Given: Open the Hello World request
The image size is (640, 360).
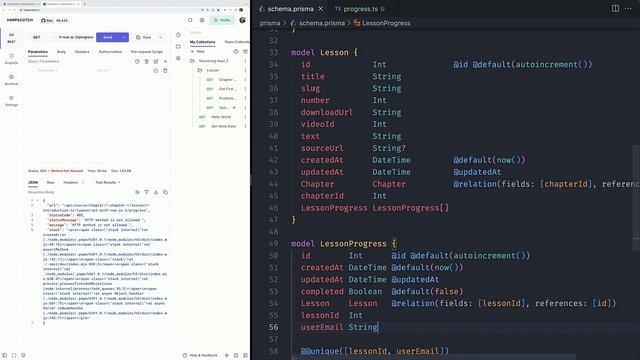Looking at the screenshot, I should (x=221, y=117).
